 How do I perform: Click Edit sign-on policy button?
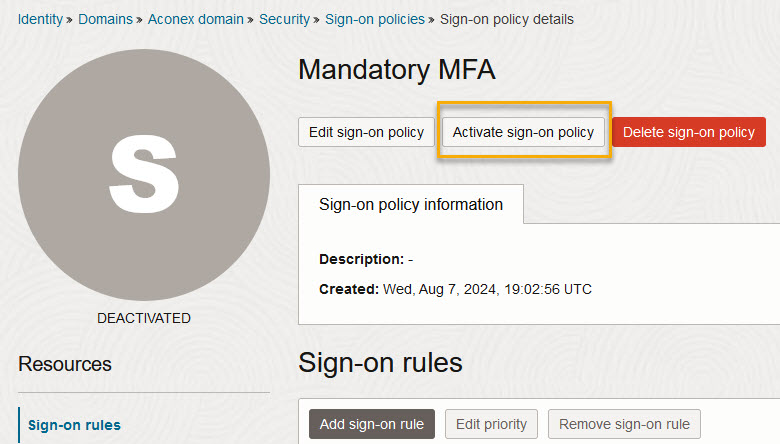(x=367, y=132)
